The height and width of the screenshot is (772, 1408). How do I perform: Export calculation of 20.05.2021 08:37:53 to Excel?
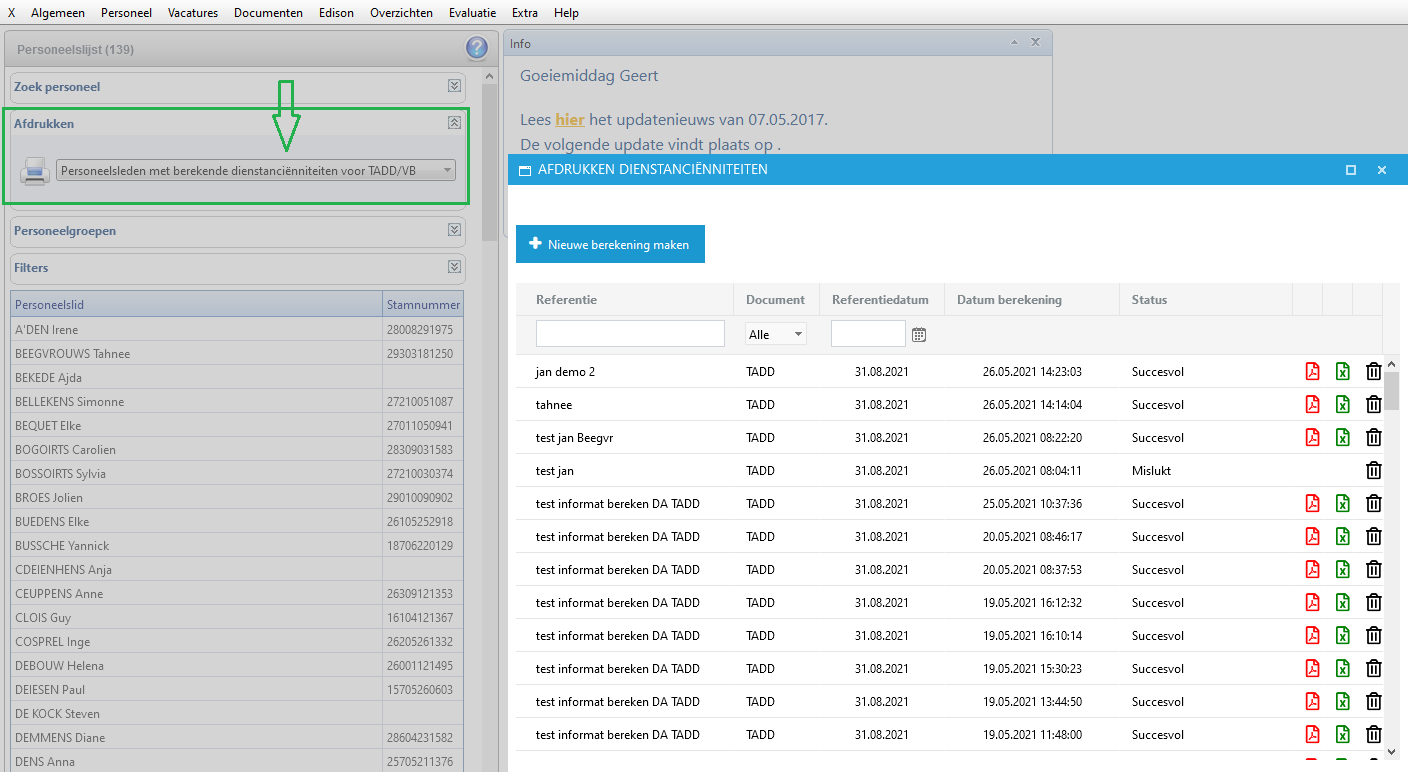(x=1343, y=570)
